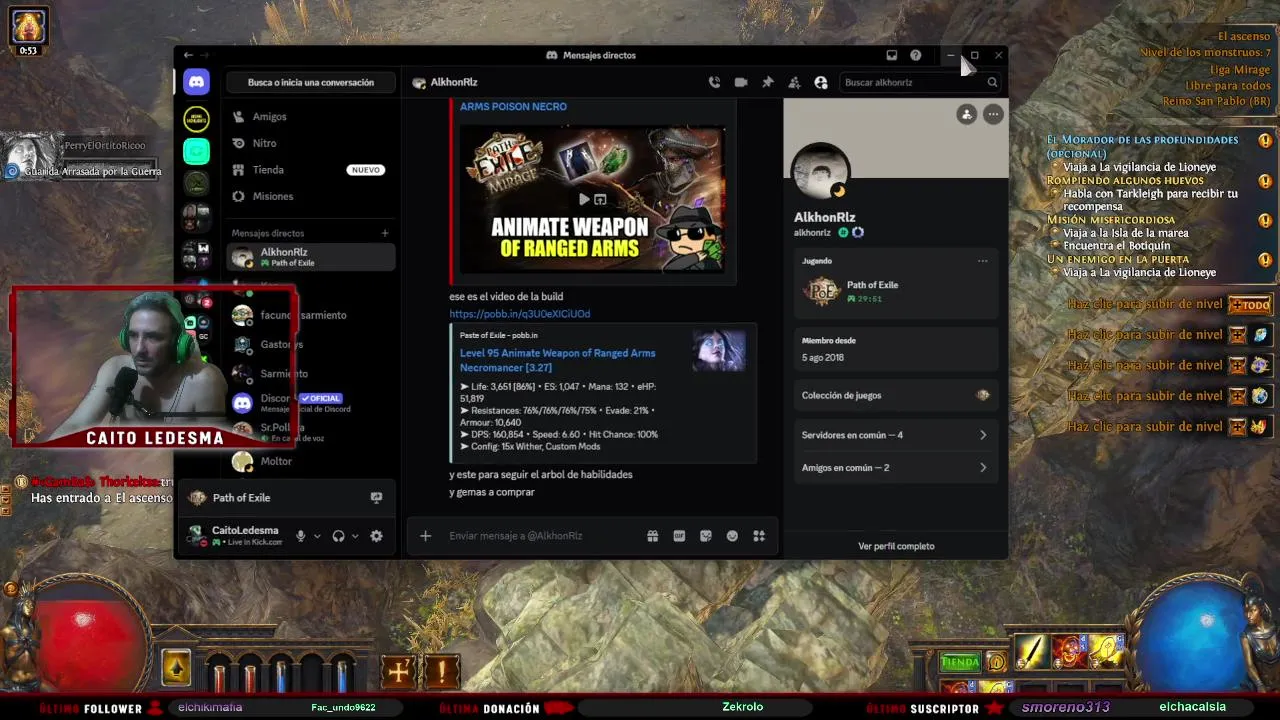
Task: Open Discord inbox tray icon
Action: coord(891,55)
